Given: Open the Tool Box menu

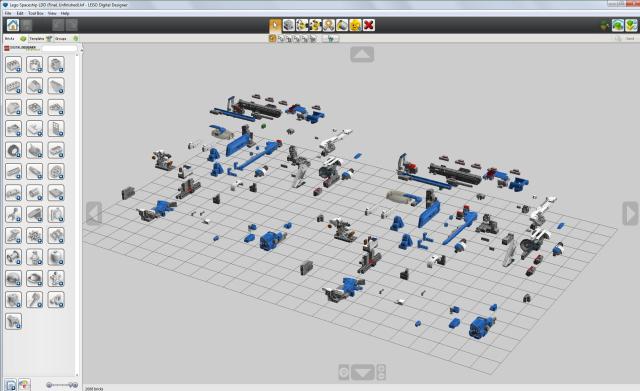Looking at the screenshot, I should tap(36, 13).
